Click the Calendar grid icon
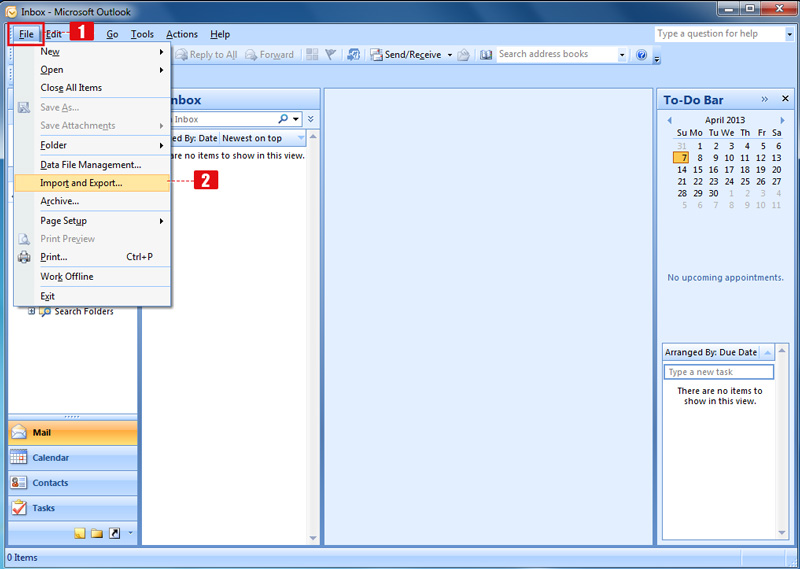Image resolution: width=800 pixels, height=569 pixels. pyautogui.click(x=19, y=457)
